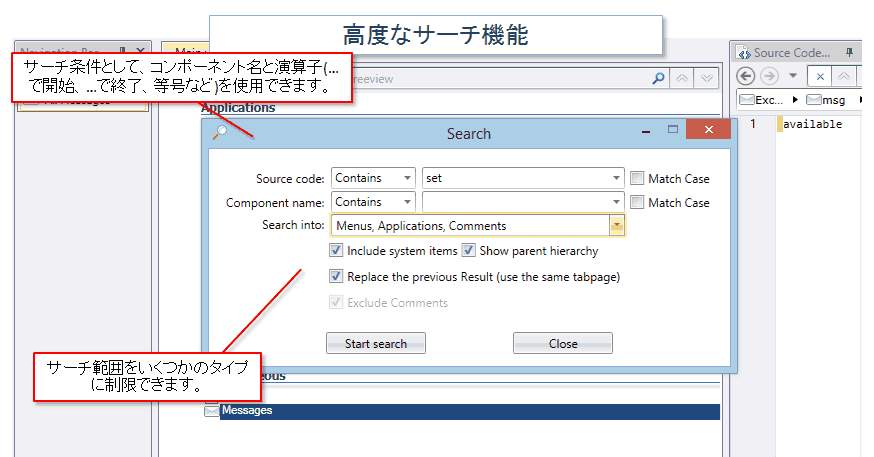Click the treeview previous result up chevron
The image size is (874, 457).
(684, 78)
